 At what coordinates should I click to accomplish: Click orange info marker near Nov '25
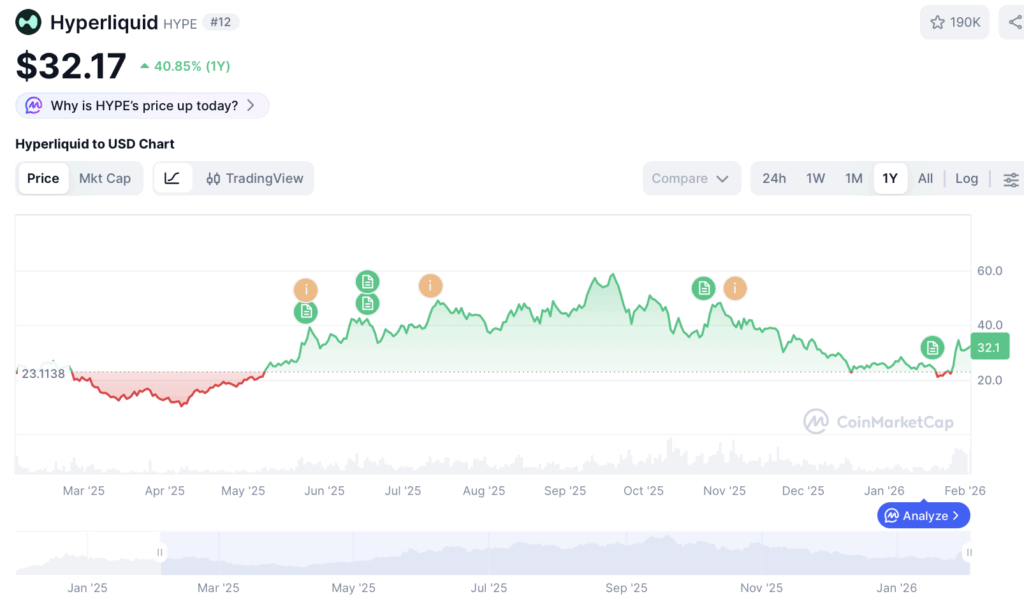[735, 288]
